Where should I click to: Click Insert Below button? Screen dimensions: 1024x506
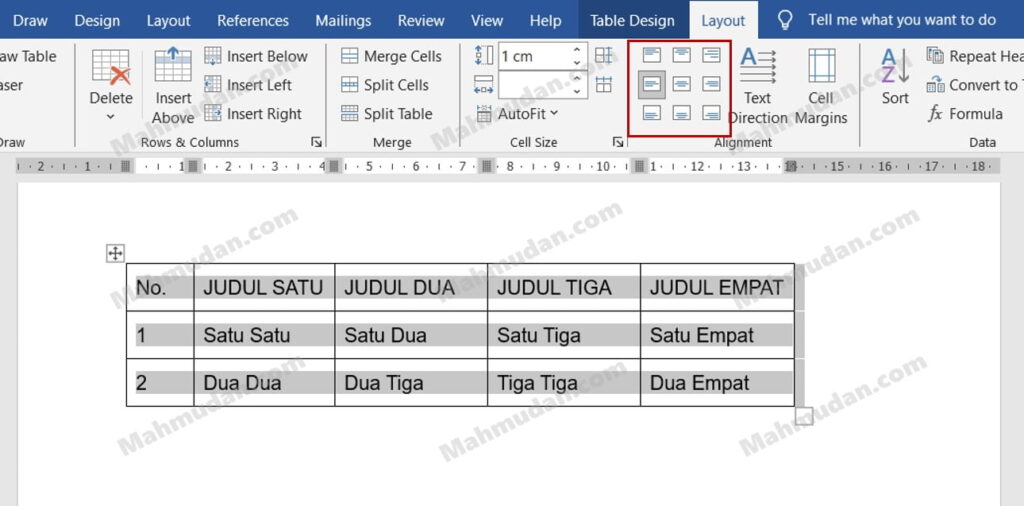click(x=256, y=56)
